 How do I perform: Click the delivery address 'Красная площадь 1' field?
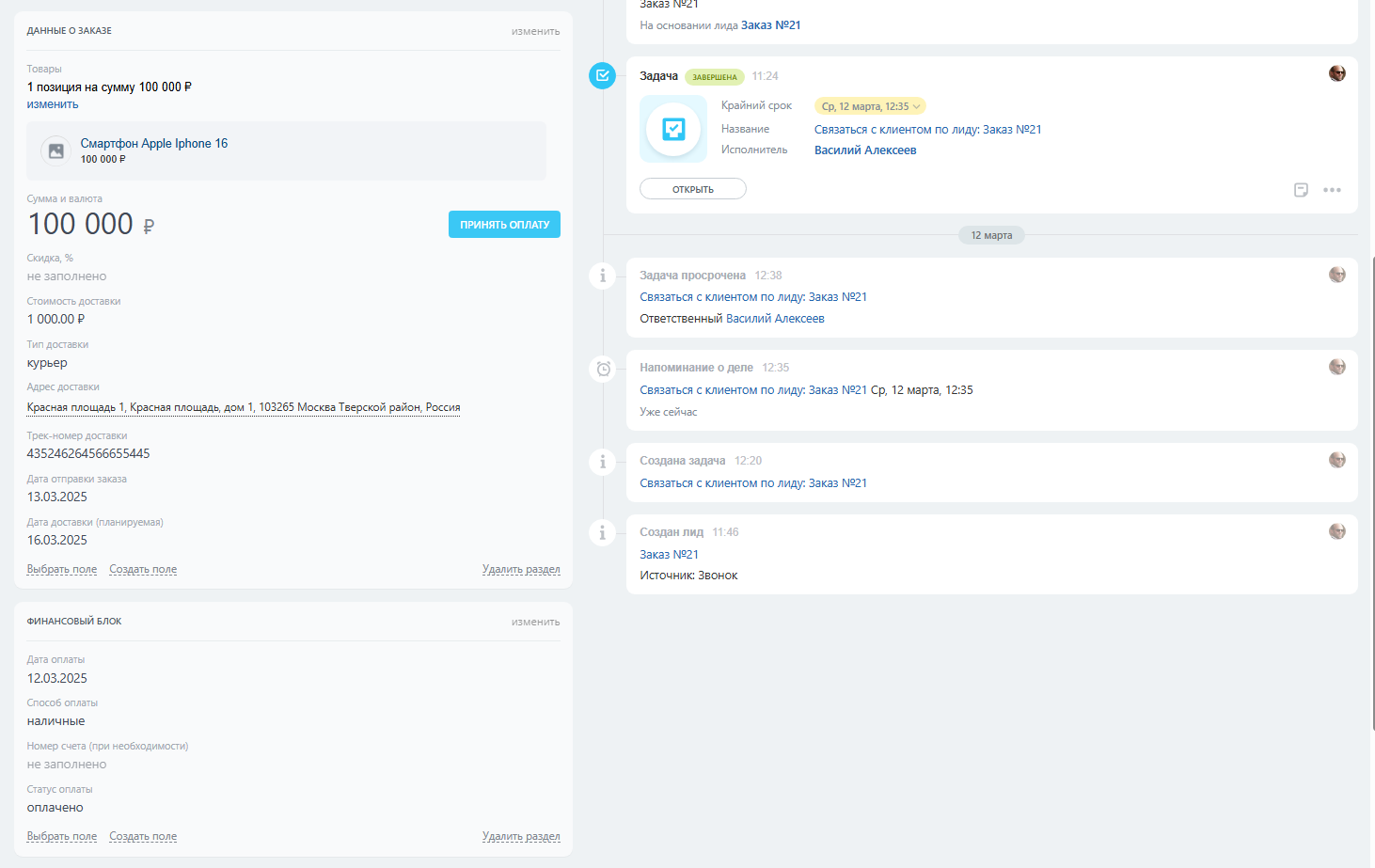(x=244, y=407)
